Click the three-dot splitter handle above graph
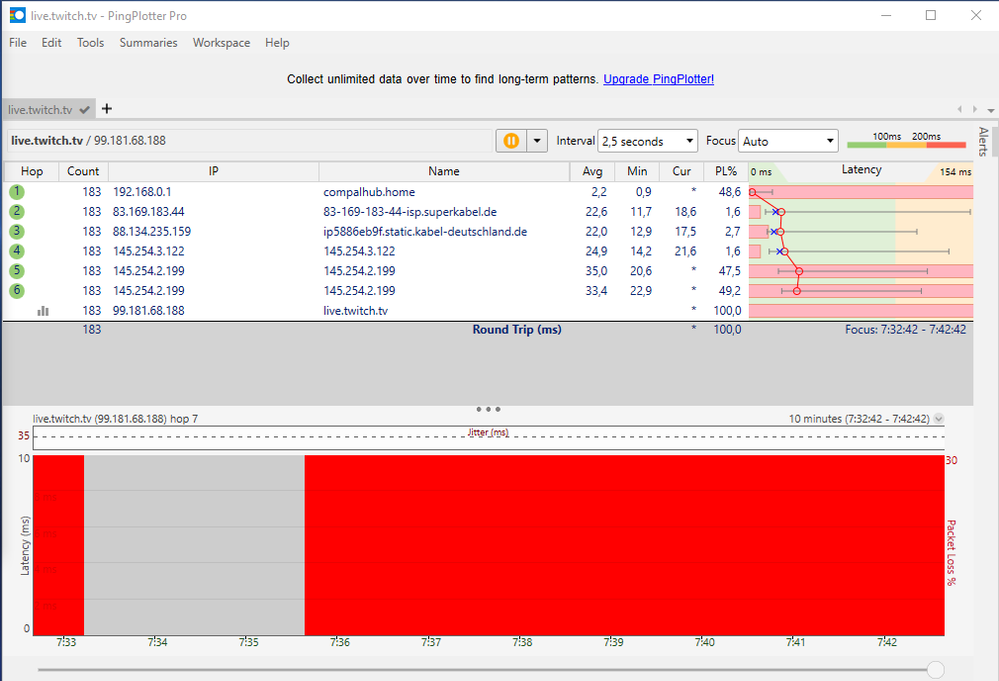The height and width of the screenshot is (681, 999). [488, 409]
